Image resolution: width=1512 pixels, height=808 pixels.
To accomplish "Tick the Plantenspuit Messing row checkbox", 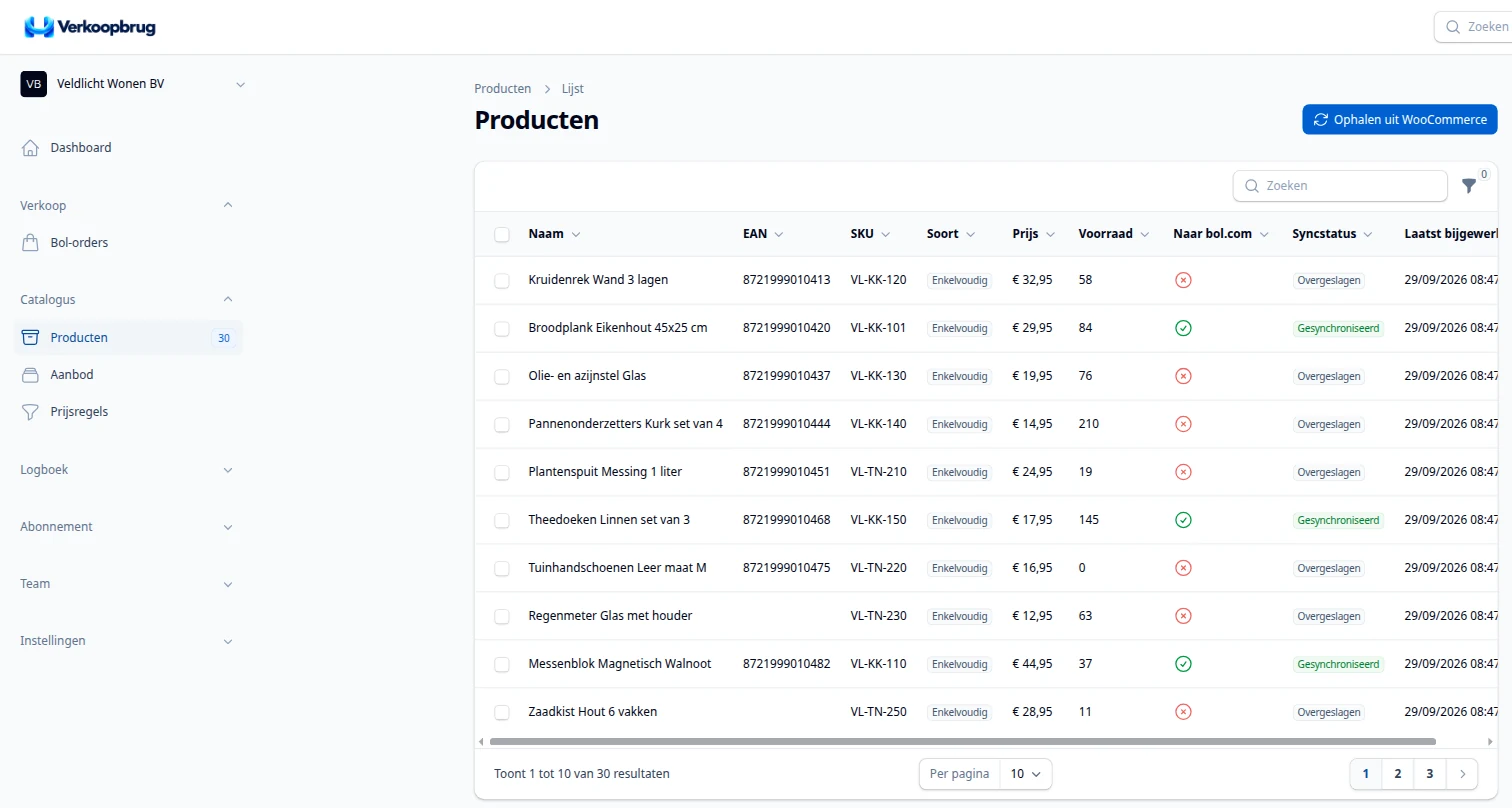I will (x=502, y=473).
